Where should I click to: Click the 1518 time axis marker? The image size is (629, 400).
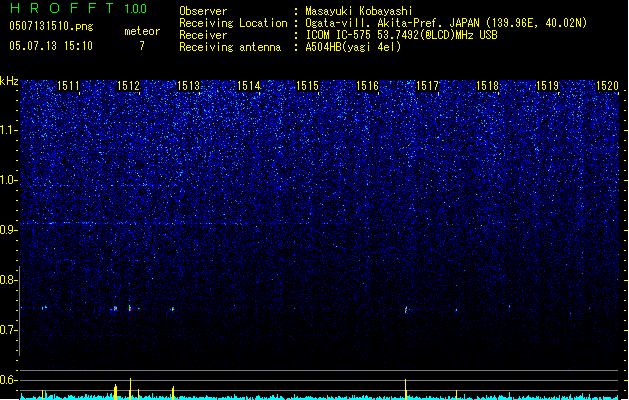point(487,86)
